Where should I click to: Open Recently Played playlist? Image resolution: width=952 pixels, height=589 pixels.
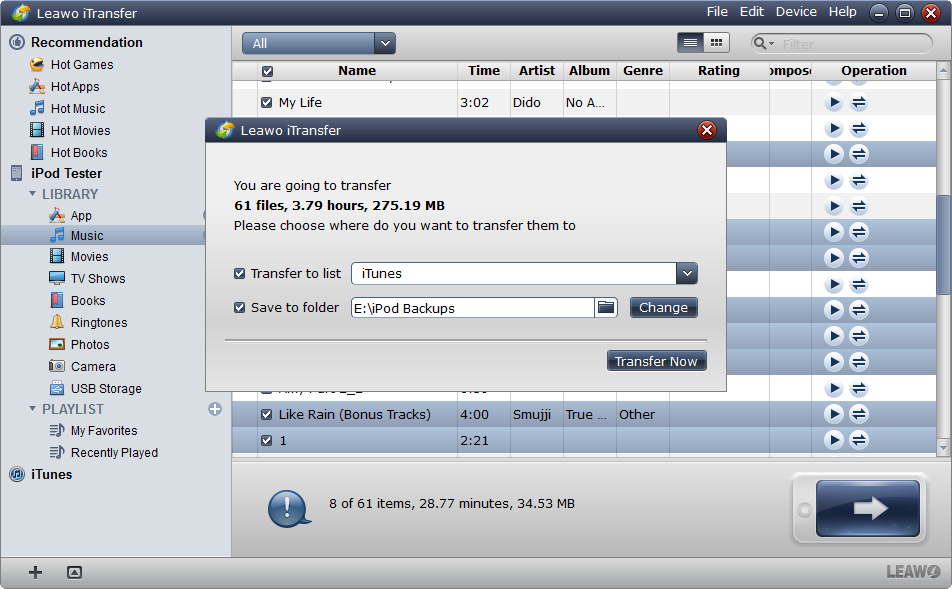pyautogui.click(x=104, y=452)
